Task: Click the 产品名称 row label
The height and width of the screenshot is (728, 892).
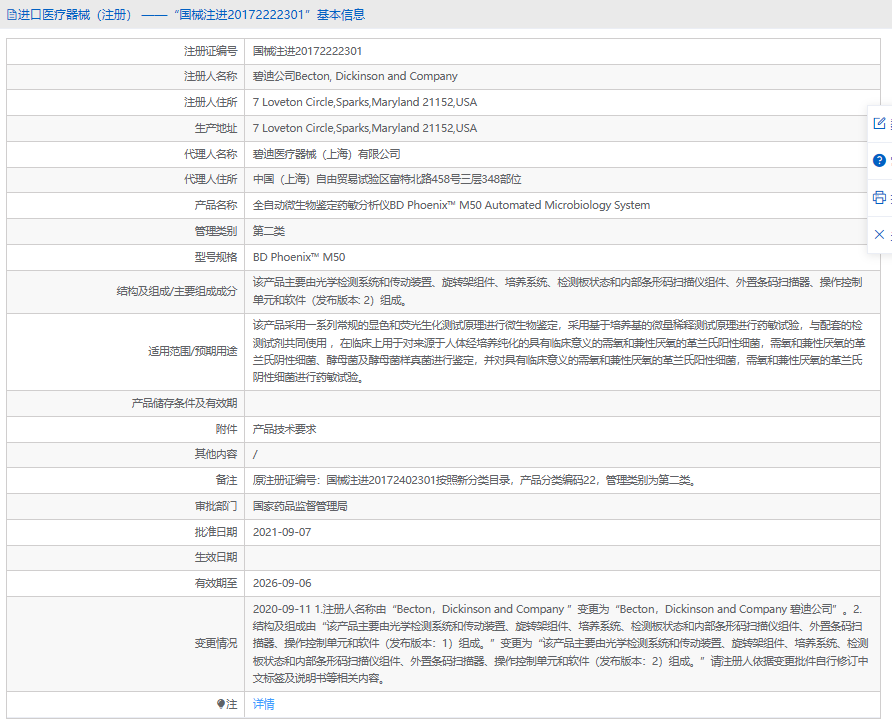Action: 216,205
